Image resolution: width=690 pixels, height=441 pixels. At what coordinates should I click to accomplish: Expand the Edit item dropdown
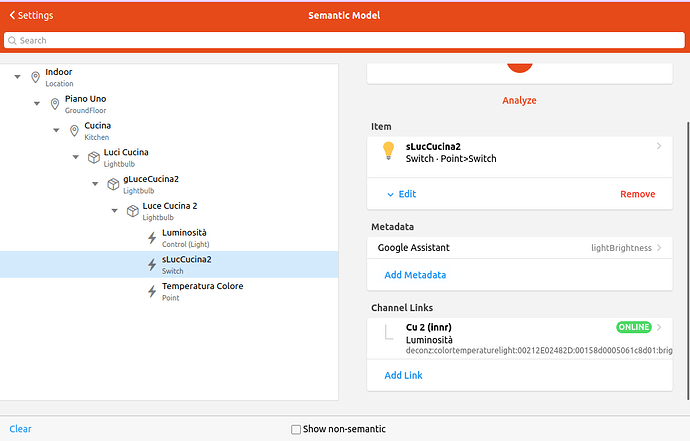(x=401, y=194)
